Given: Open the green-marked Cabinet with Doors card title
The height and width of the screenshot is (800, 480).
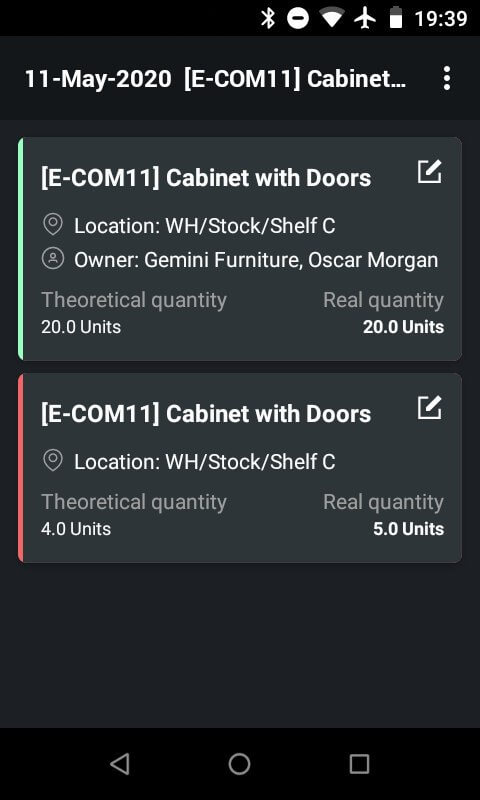Looking at the screenshot, I should click(206, 178).
